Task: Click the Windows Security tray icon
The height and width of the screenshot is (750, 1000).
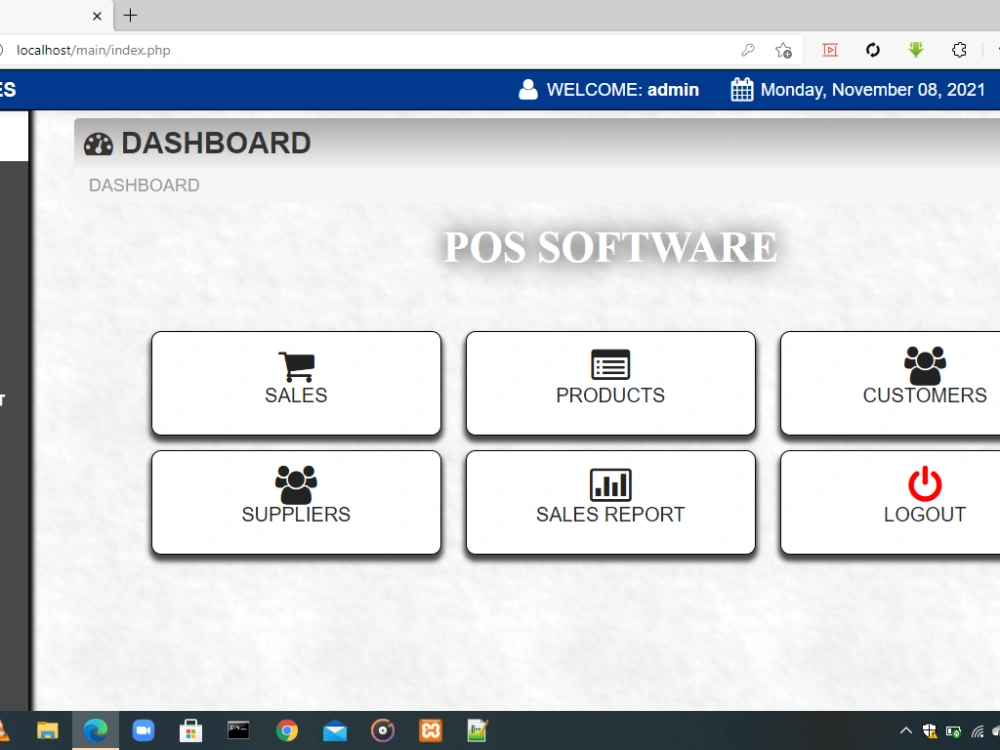Action: [930, 731]
